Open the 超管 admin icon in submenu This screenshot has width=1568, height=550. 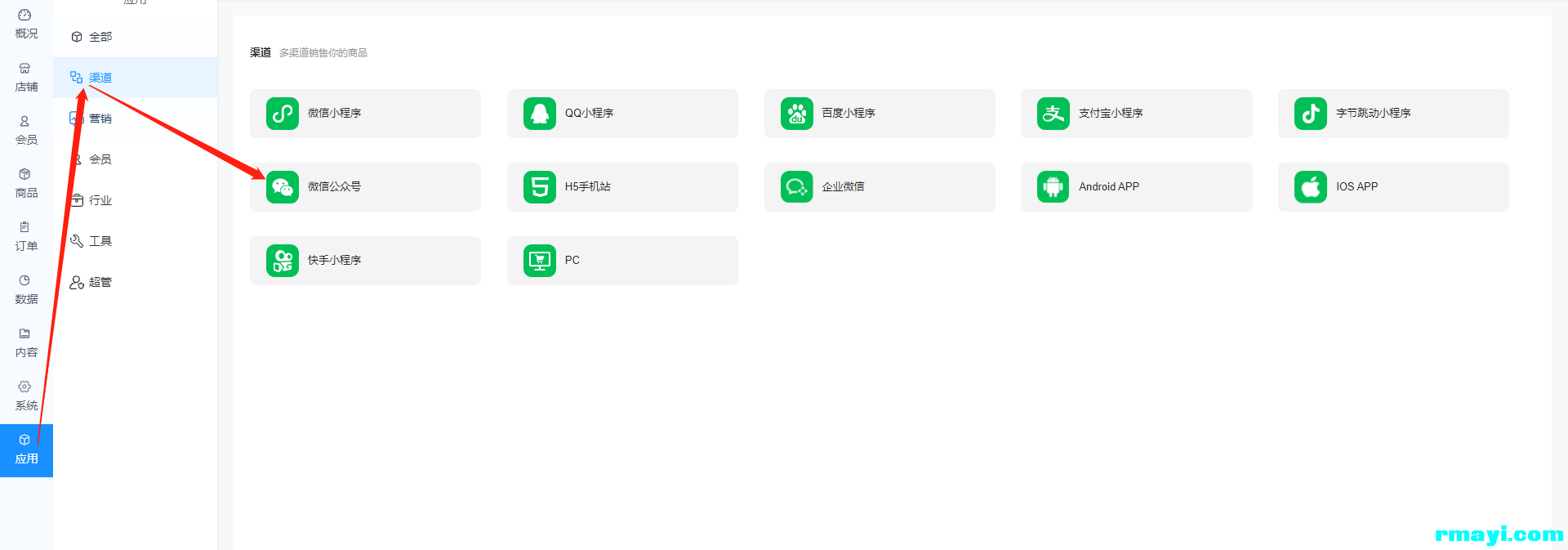coord(77,282)
